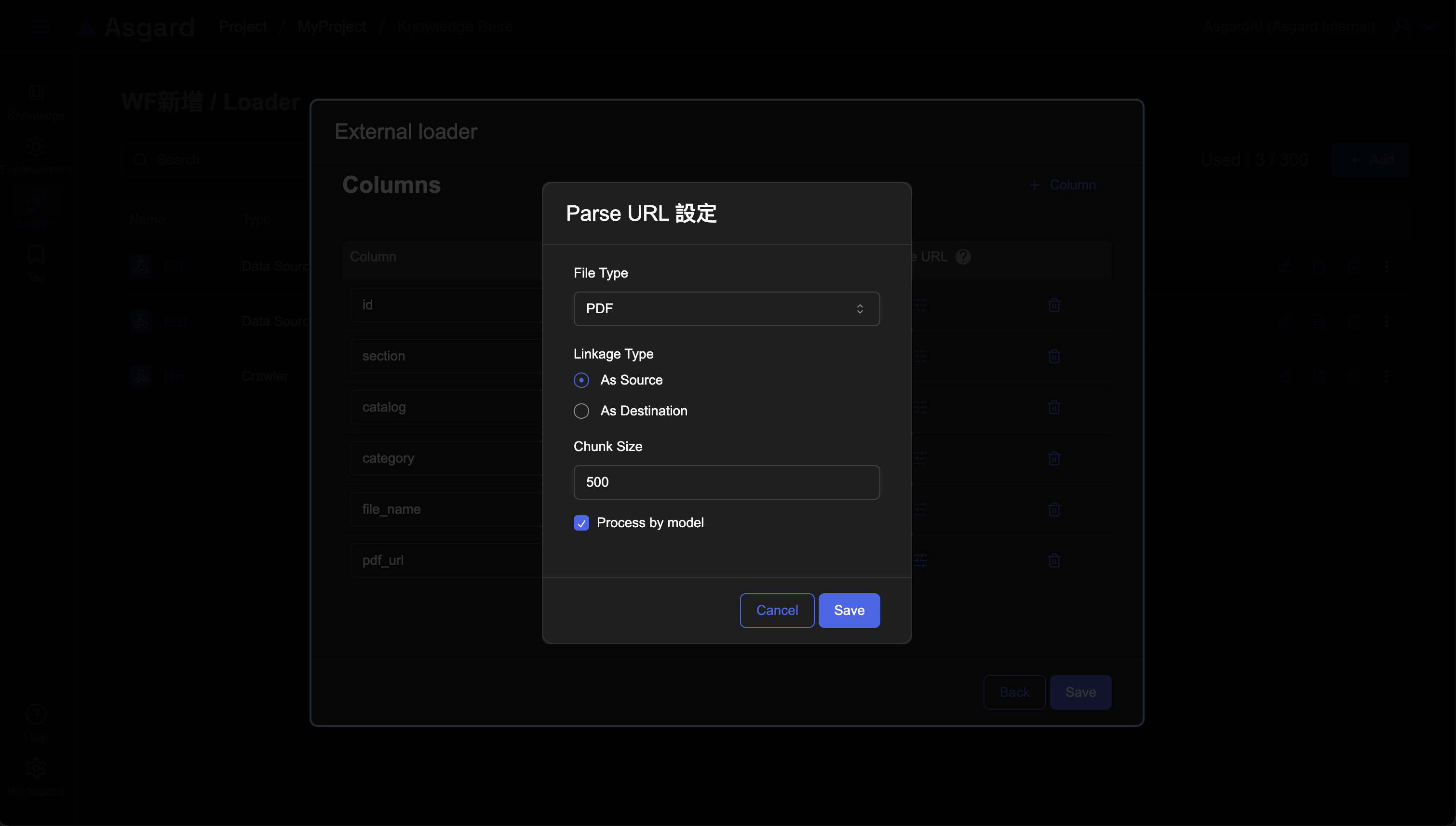The width and height of the screenshot is (1456, 826).
Task: Delete the category column row
Action: tap(1054, 458)
